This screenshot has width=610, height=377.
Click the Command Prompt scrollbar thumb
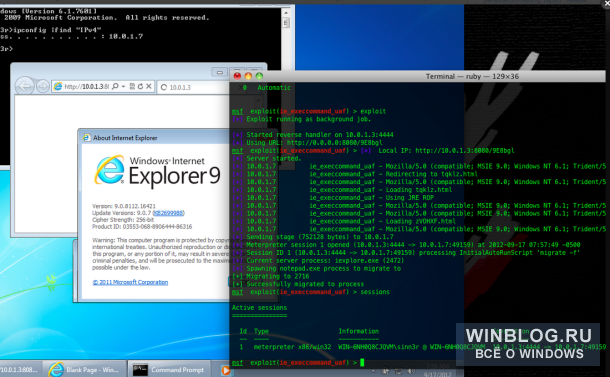click(286, 23)
